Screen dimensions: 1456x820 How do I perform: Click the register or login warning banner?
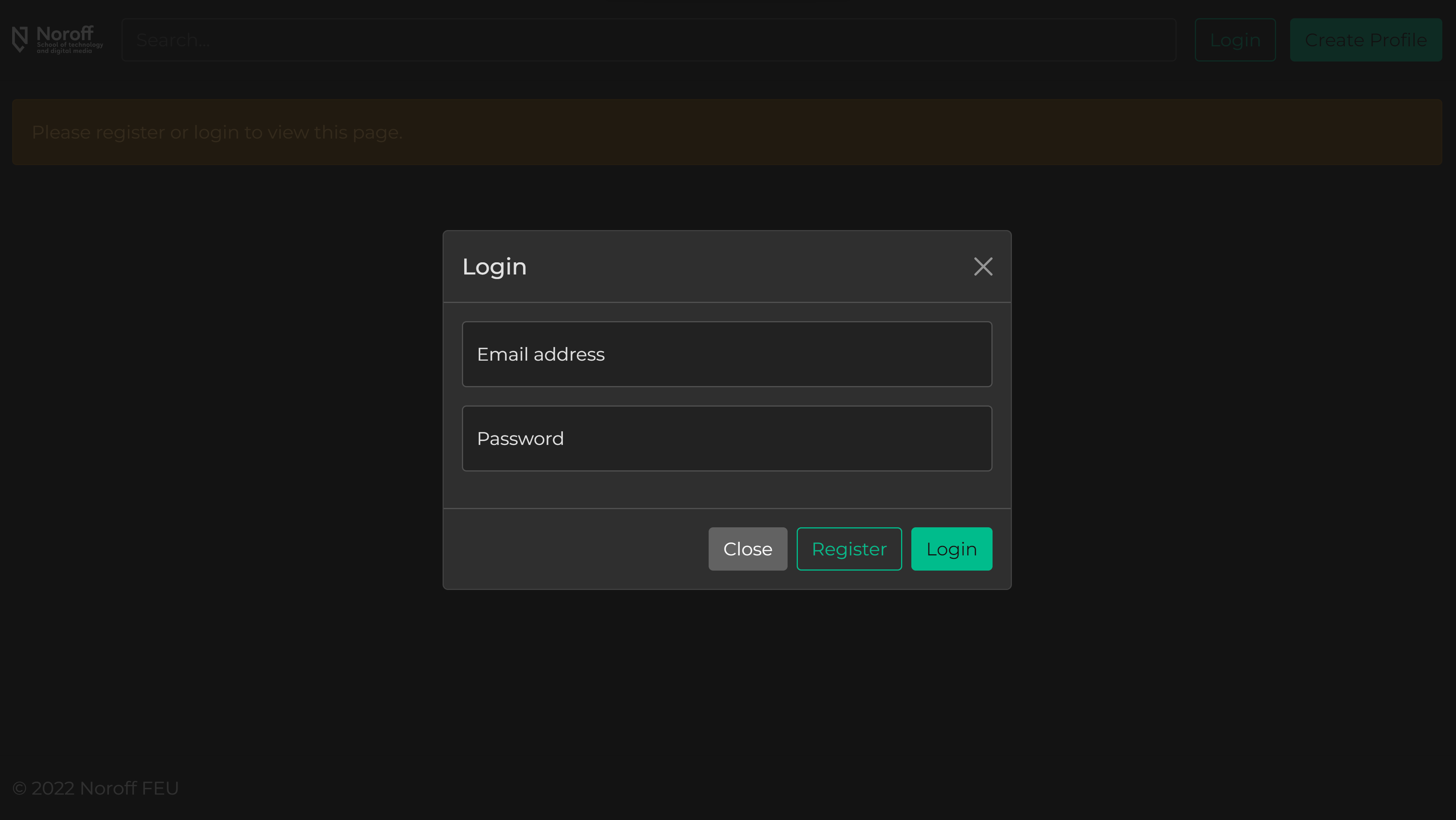point(728,132)
